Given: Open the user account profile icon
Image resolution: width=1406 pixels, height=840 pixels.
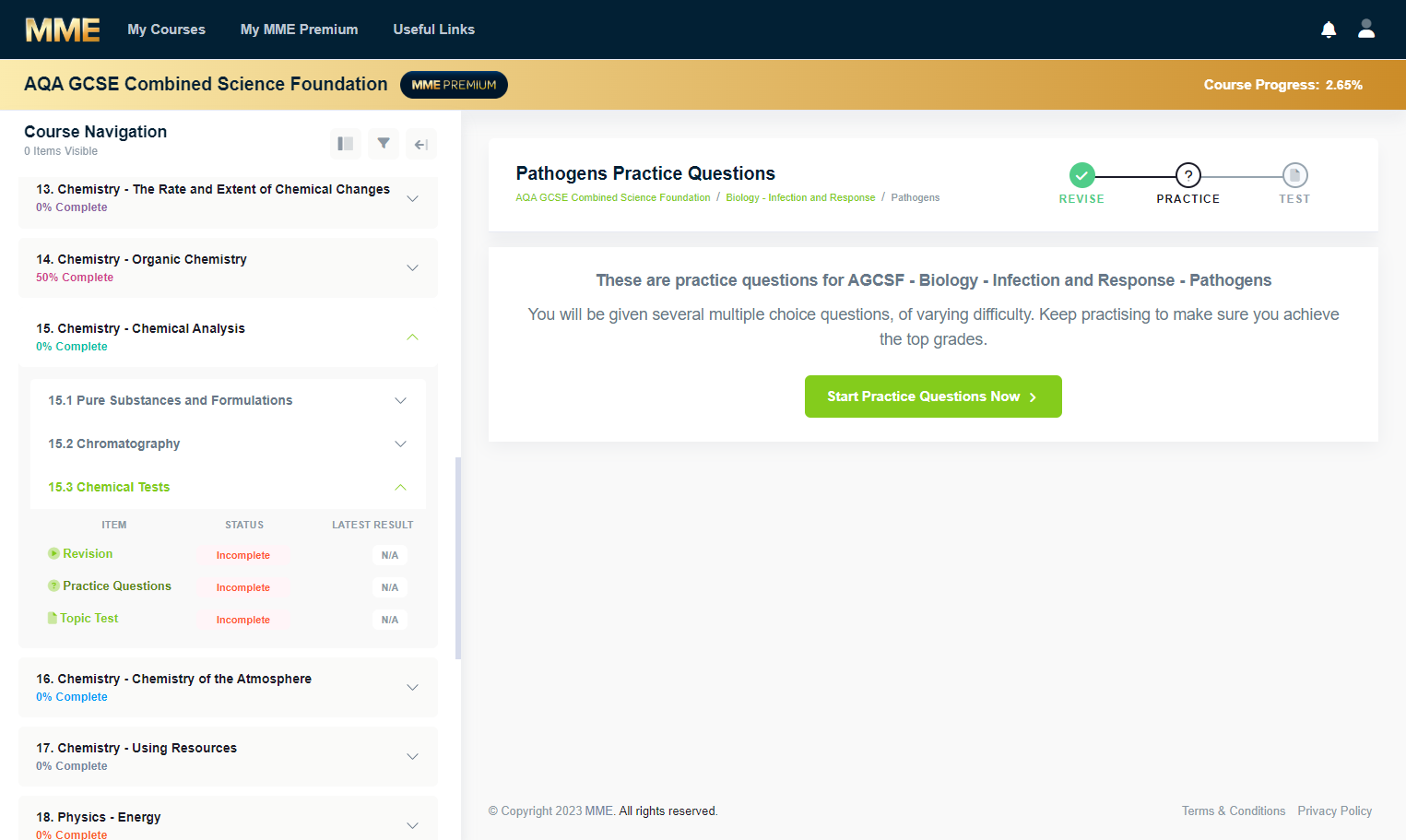Looking at the screenshot, I should [x=1366, y=29].
